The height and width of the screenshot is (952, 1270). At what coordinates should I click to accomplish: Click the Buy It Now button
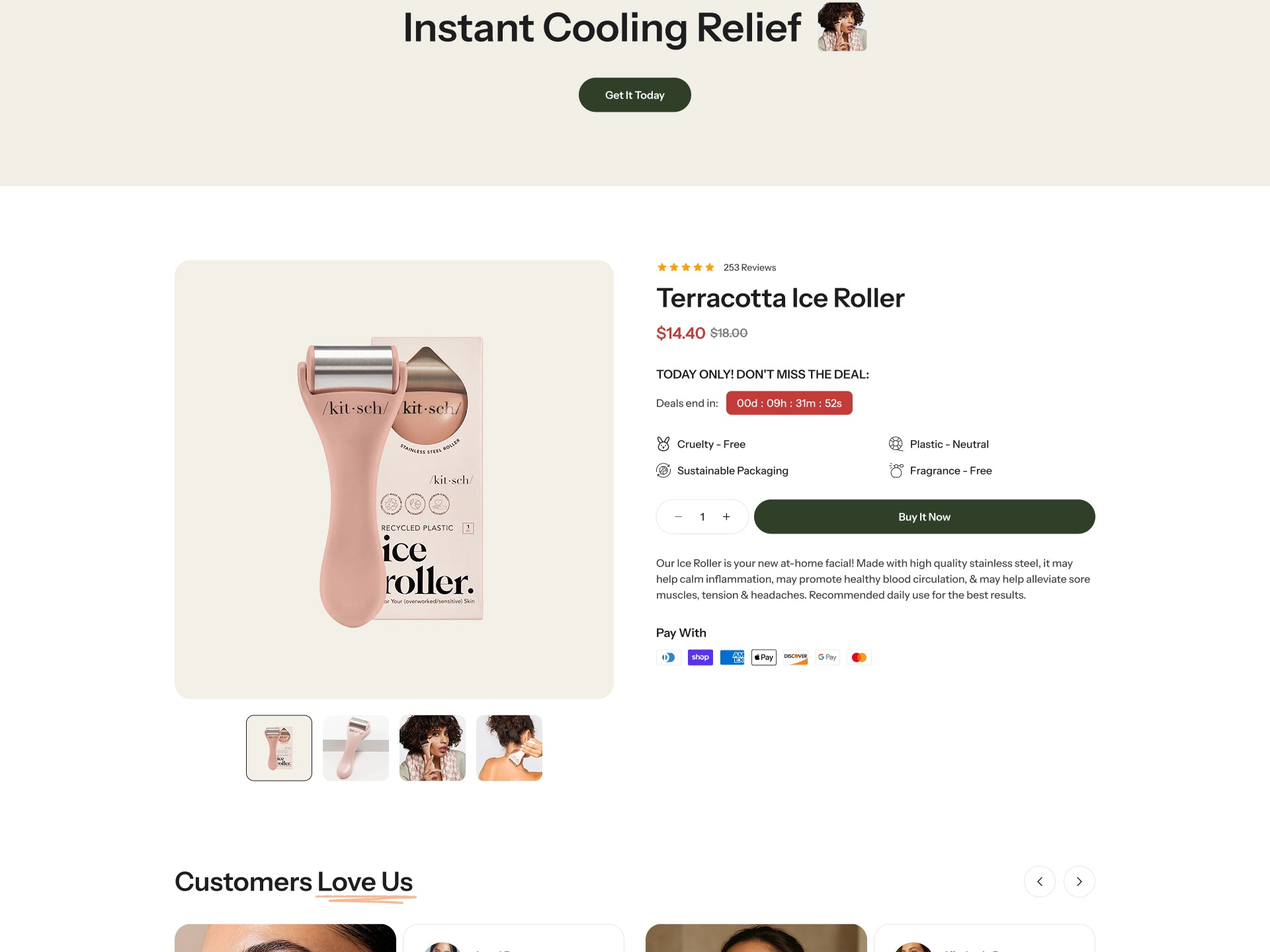coord(924,517)
